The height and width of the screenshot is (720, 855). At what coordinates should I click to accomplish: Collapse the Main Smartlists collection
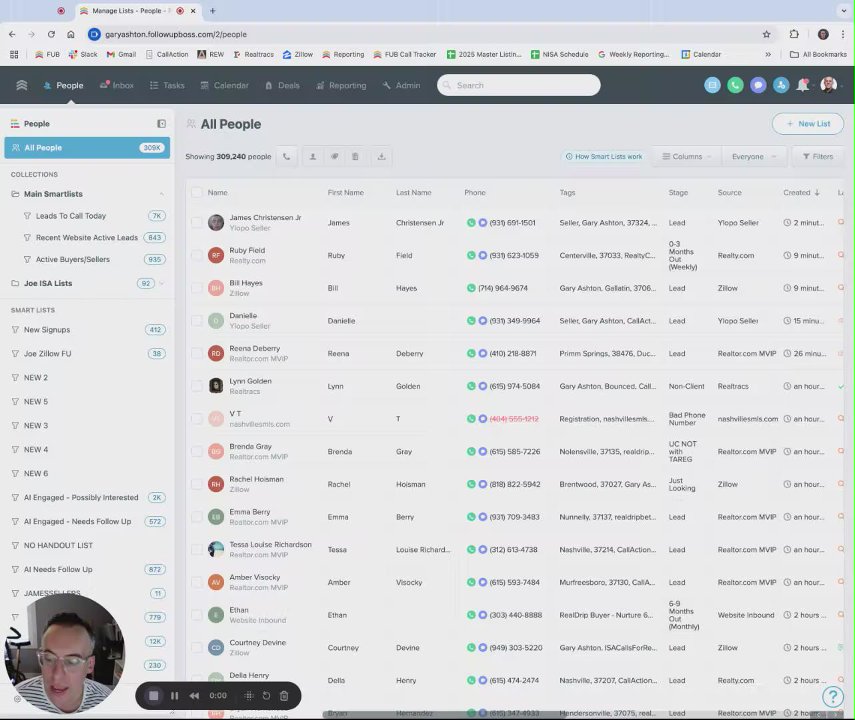[x=161, y=194]
